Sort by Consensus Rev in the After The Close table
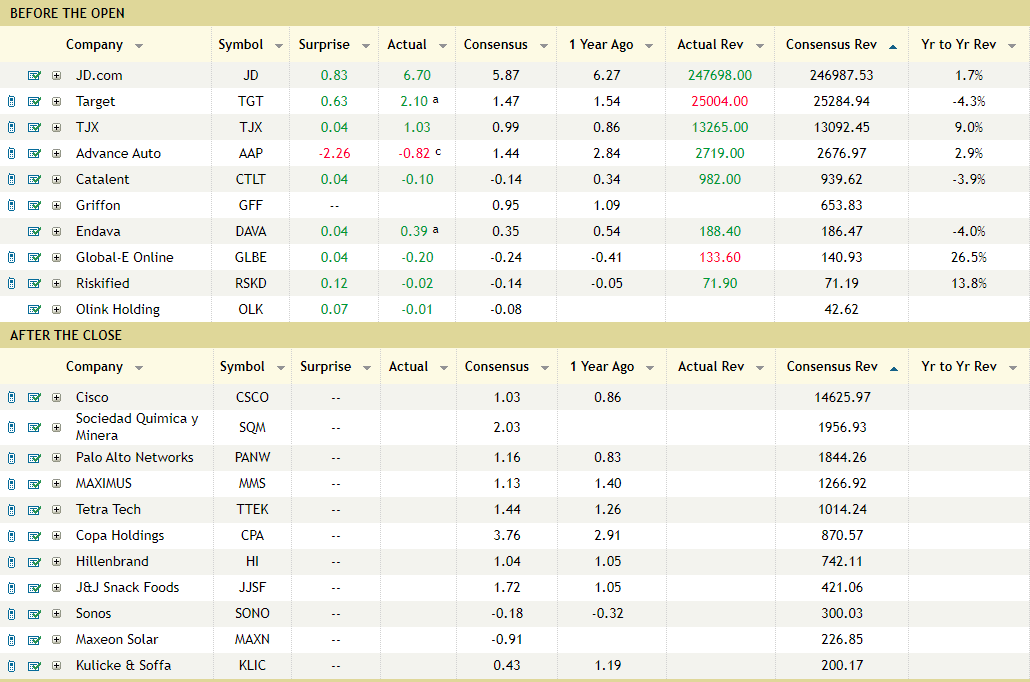The image size is (1030, 682). (x=832, y=367)
